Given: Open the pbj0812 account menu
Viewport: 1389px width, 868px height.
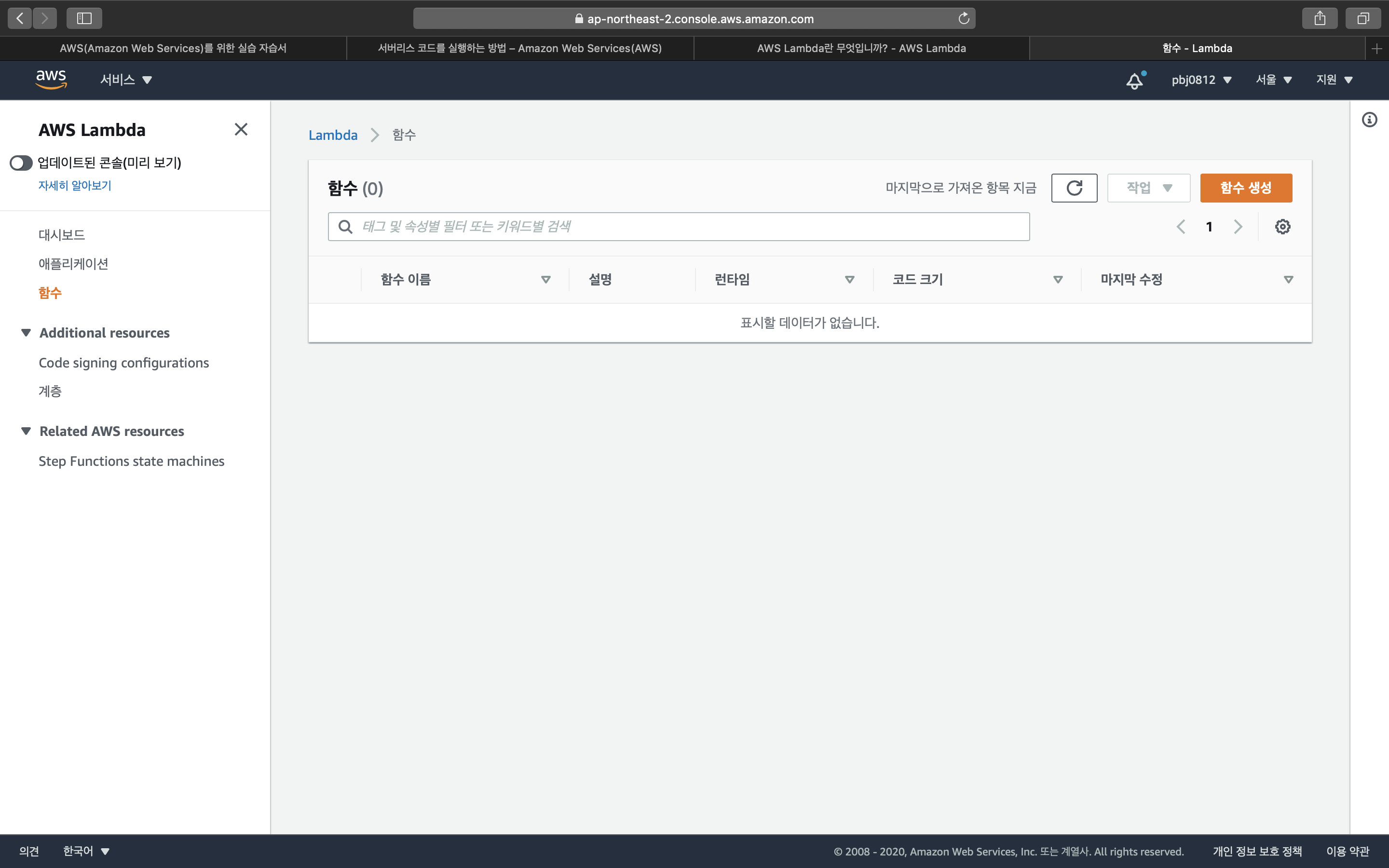Looking at the screenshot, I should (1201, 80).
